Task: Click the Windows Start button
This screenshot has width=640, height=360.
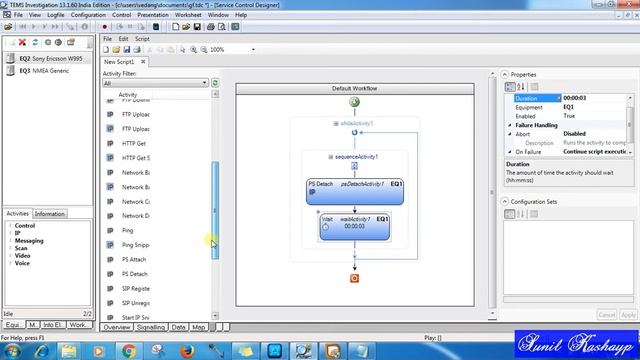Action: pyautogui.click(x=12, y=351)
